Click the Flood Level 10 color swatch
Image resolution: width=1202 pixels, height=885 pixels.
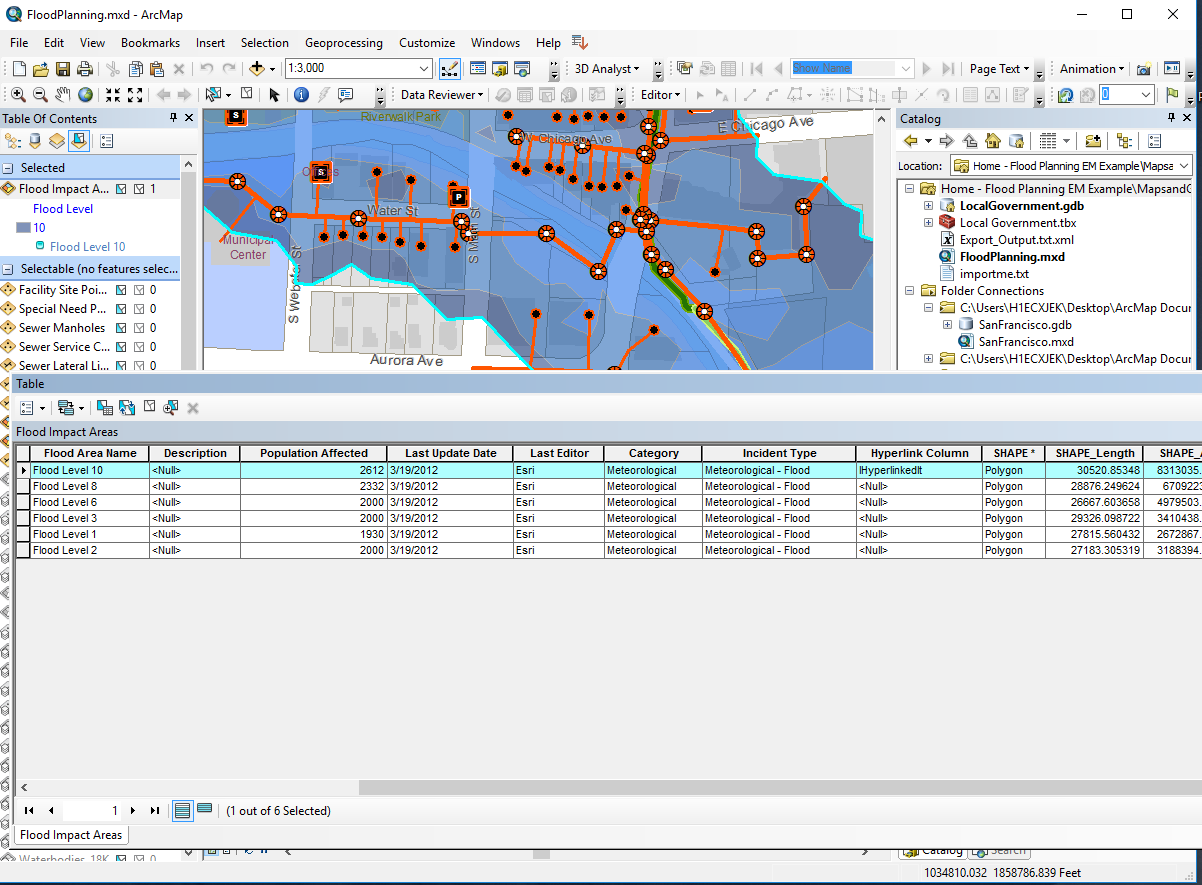click(x=23, y=228)
